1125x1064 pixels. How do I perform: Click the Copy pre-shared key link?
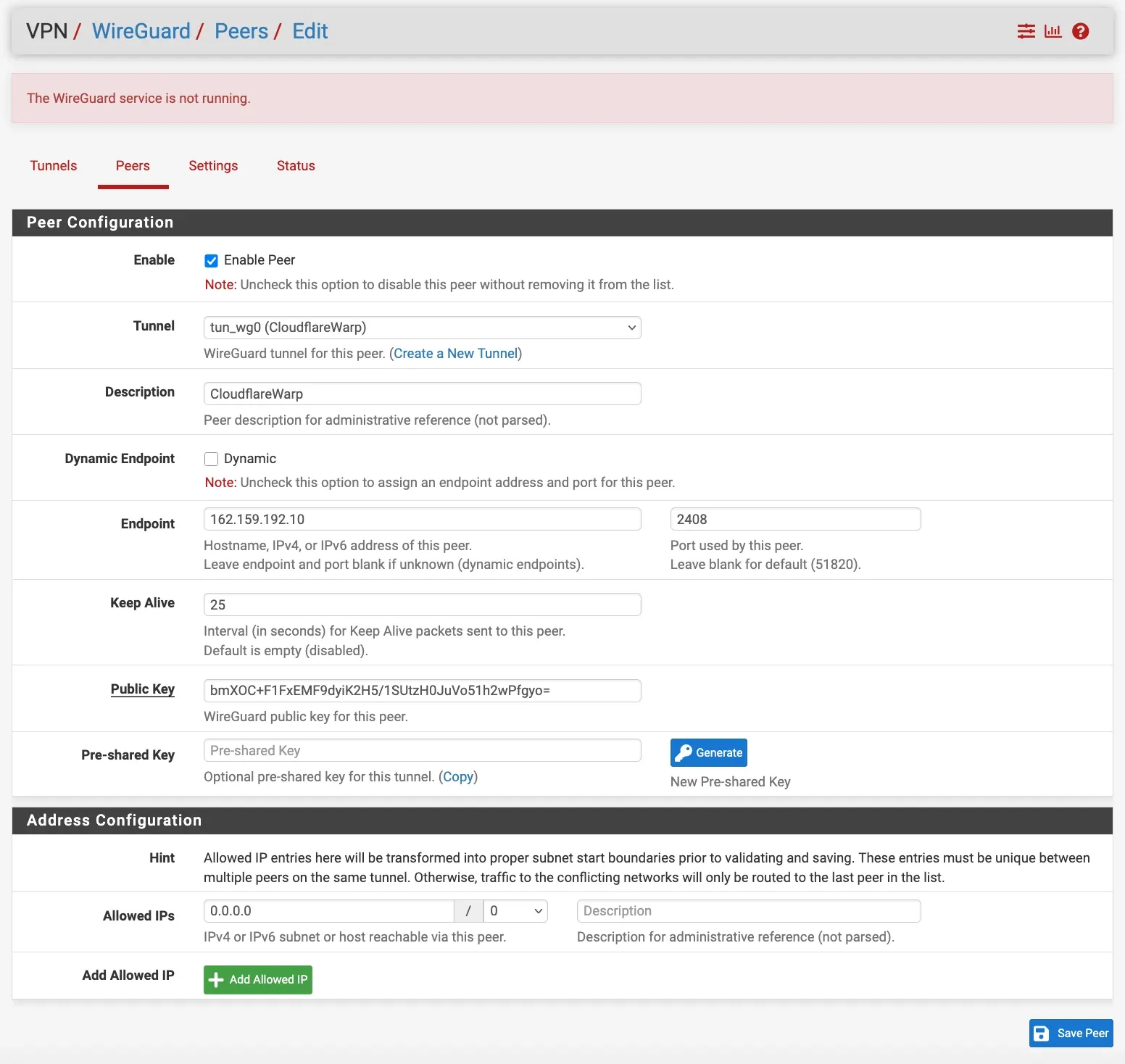(458, 777)
